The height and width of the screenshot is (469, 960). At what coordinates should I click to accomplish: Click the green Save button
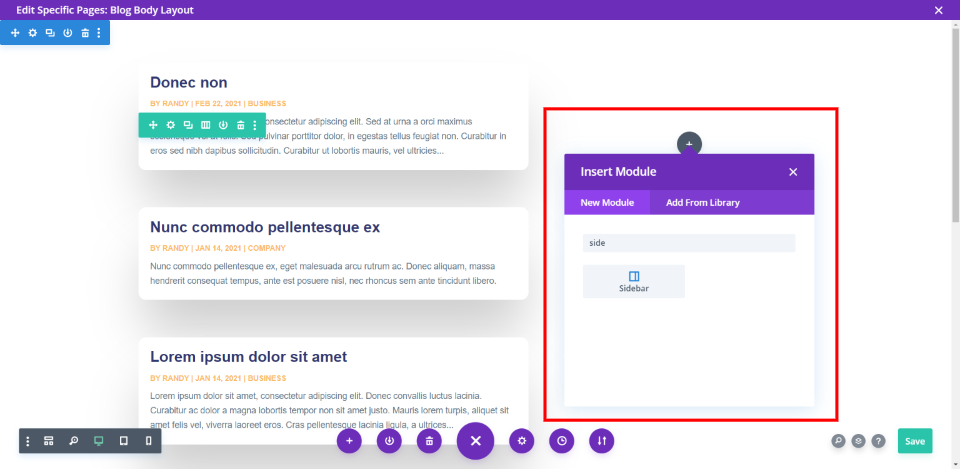915,441
